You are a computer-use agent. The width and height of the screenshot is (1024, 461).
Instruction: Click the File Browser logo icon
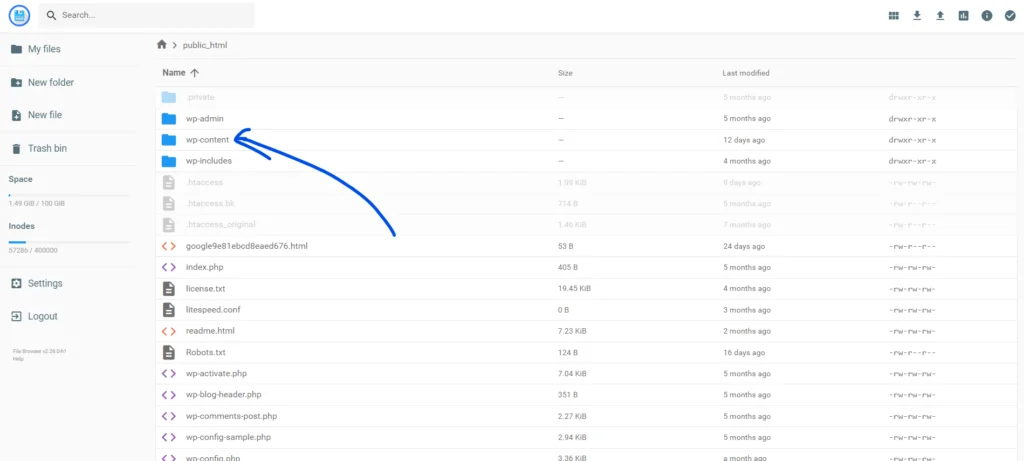(20, 15)
